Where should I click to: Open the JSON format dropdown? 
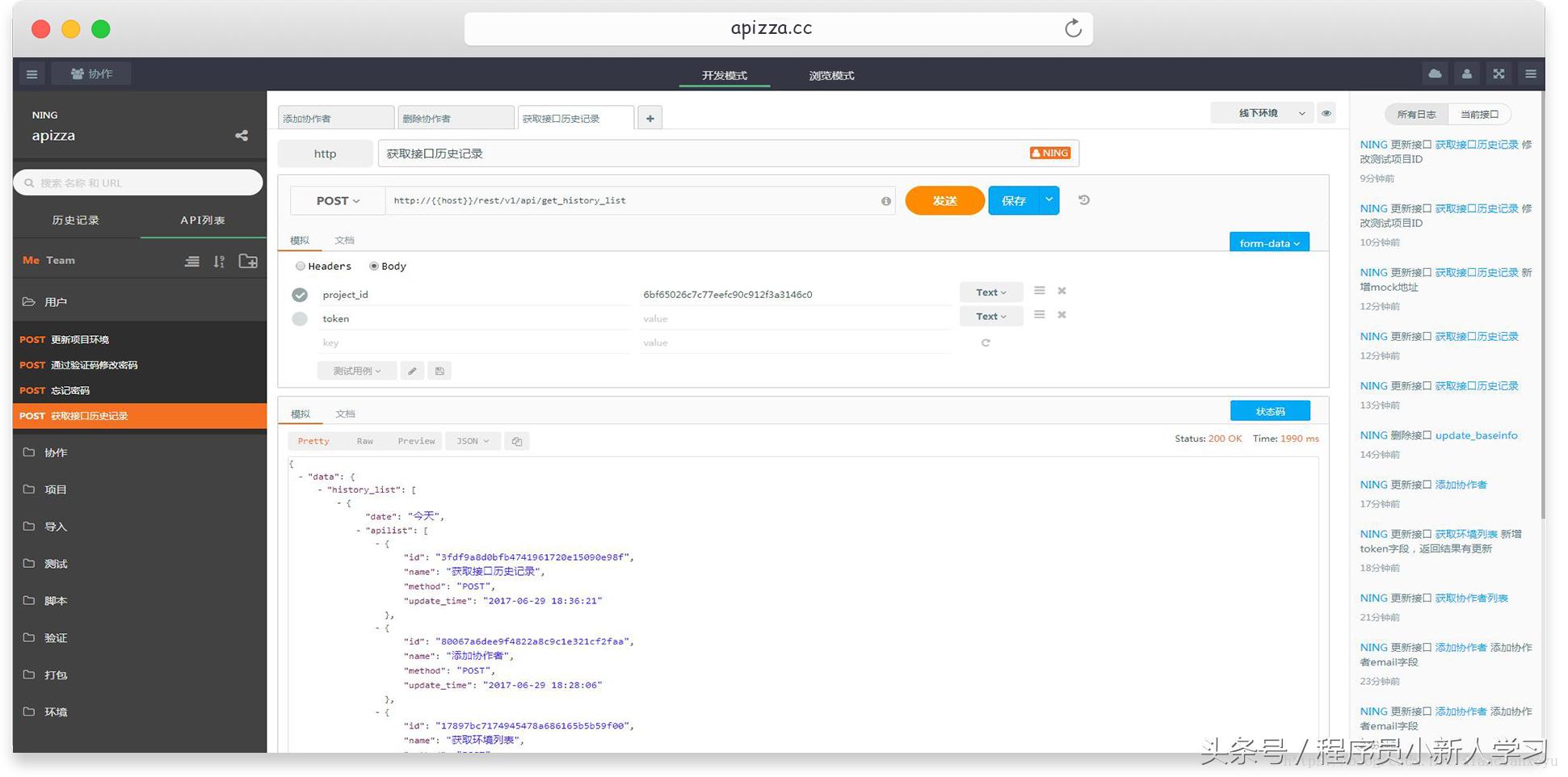coord(473,441)
